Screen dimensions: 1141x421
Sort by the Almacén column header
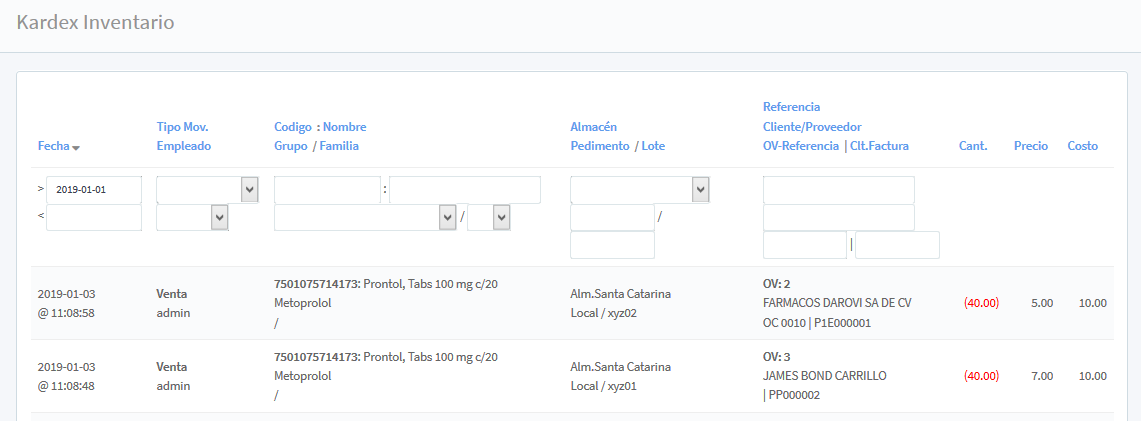(x=593, y=127)
